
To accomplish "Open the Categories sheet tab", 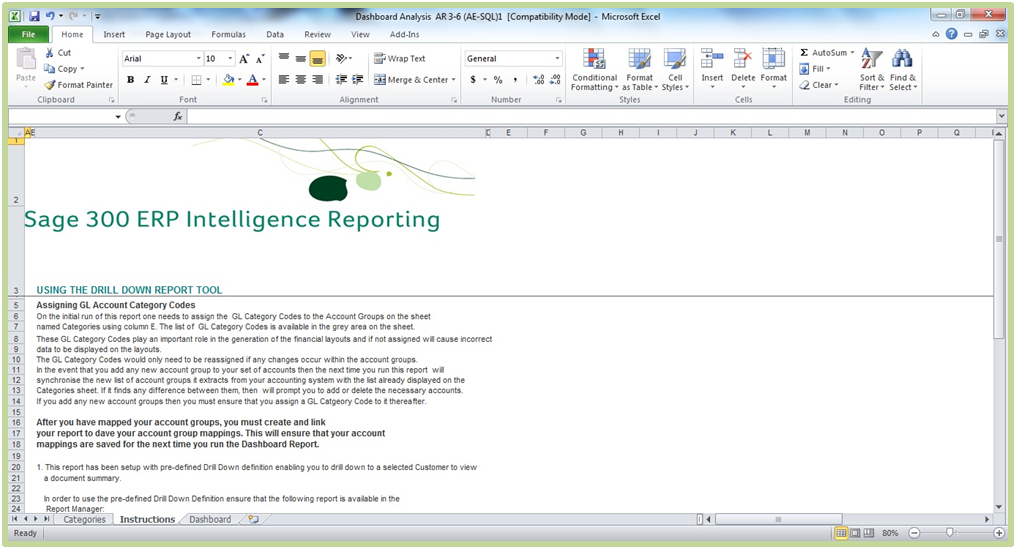I will pyautogui.click(x=84, y=519).
